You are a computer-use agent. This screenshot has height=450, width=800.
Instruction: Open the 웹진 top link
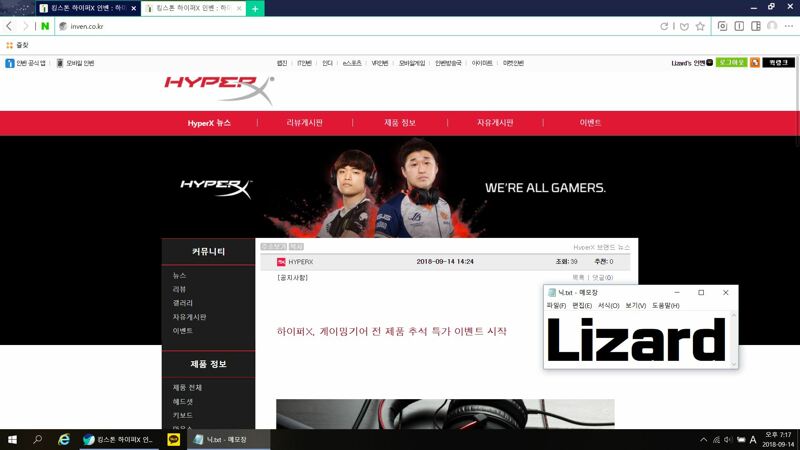(x=282, y=63)
